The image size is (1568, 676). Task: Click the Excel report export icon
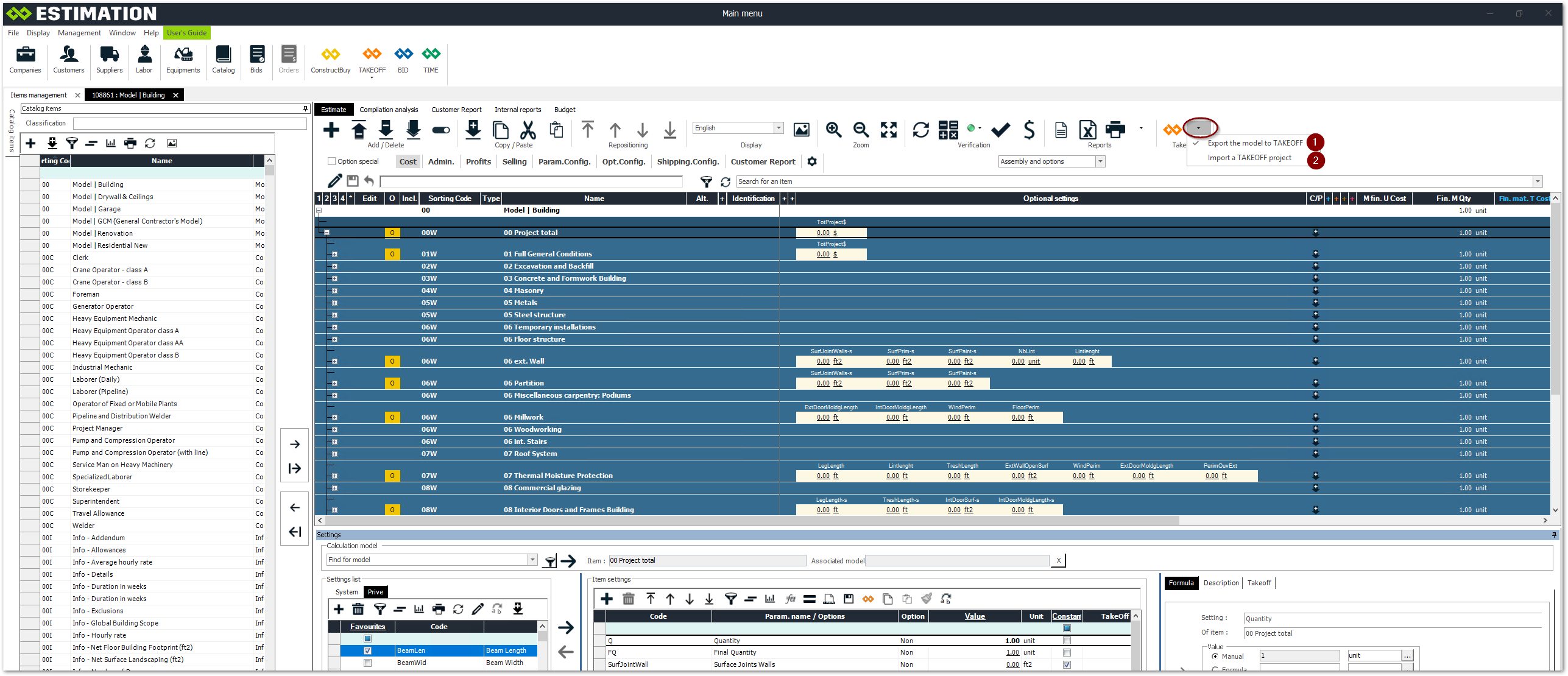(x=1088, y=129)
